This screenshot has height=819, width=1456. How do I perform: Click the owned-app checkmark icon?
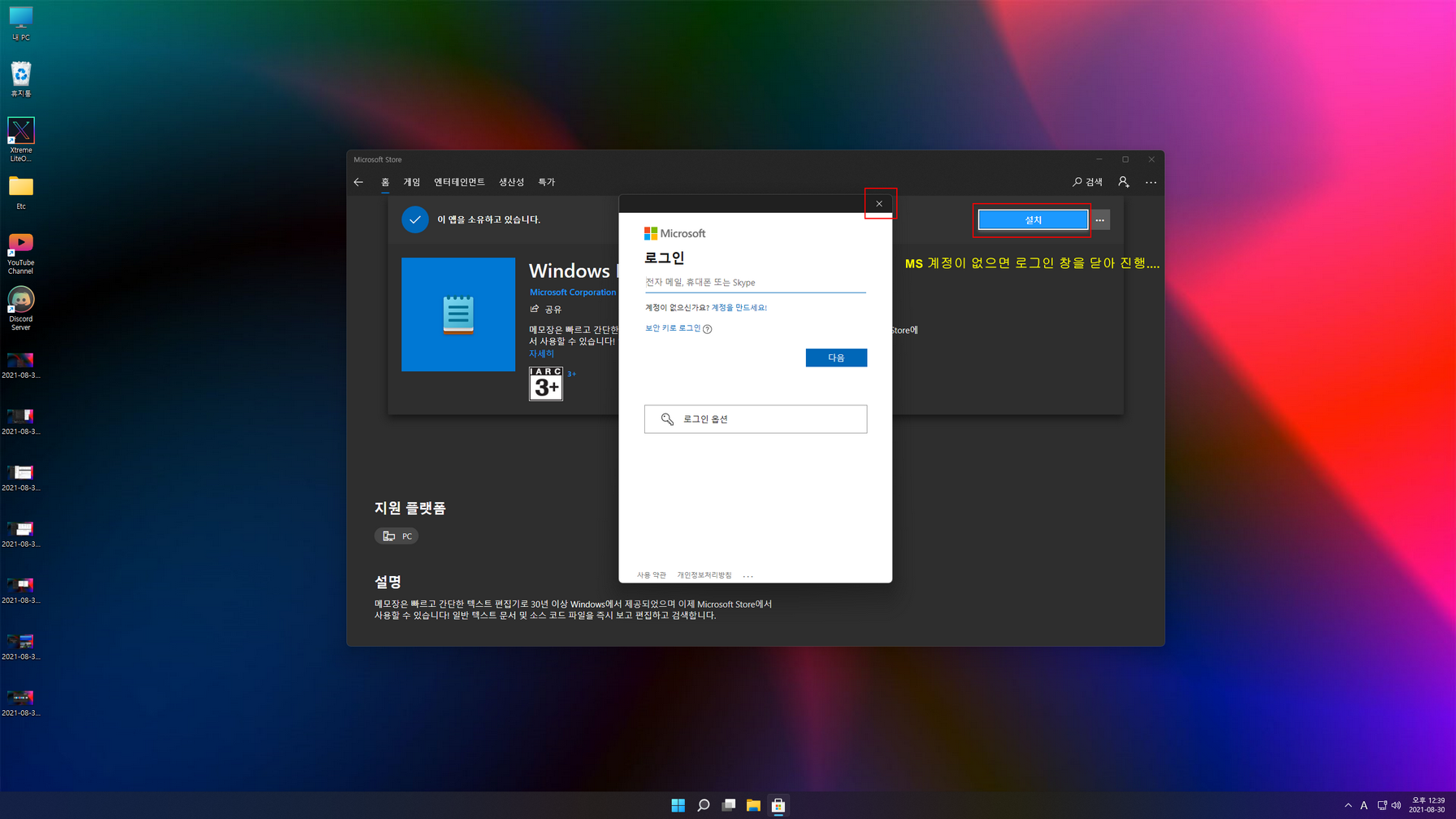coord(415,219)
